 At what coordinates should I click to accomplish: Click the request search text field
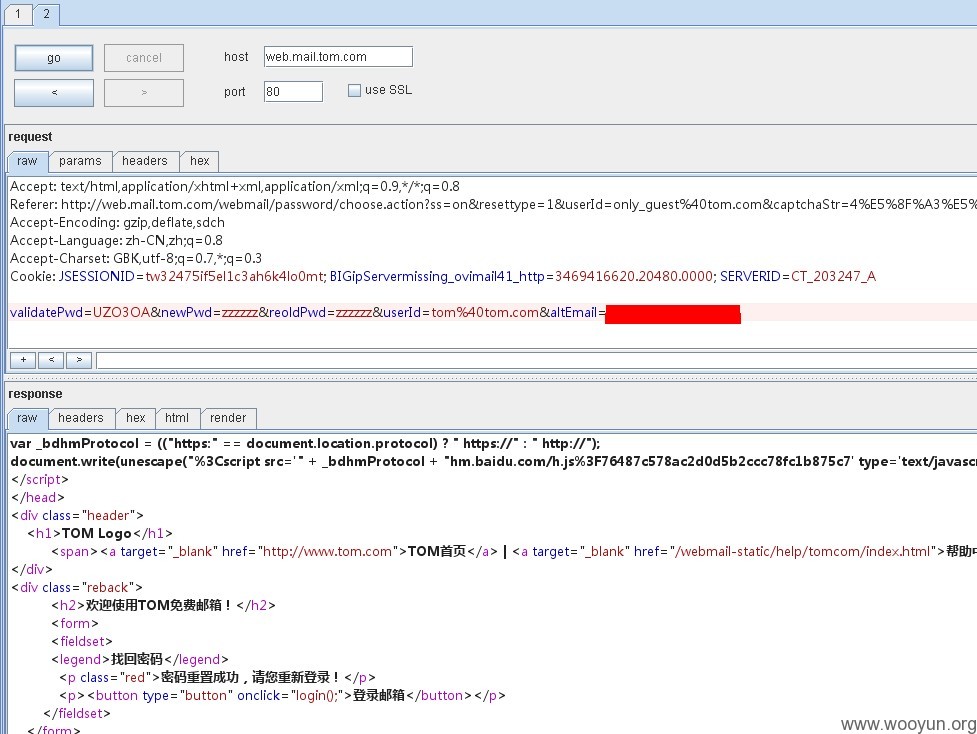pyautogui.click(x=536, y=360)
